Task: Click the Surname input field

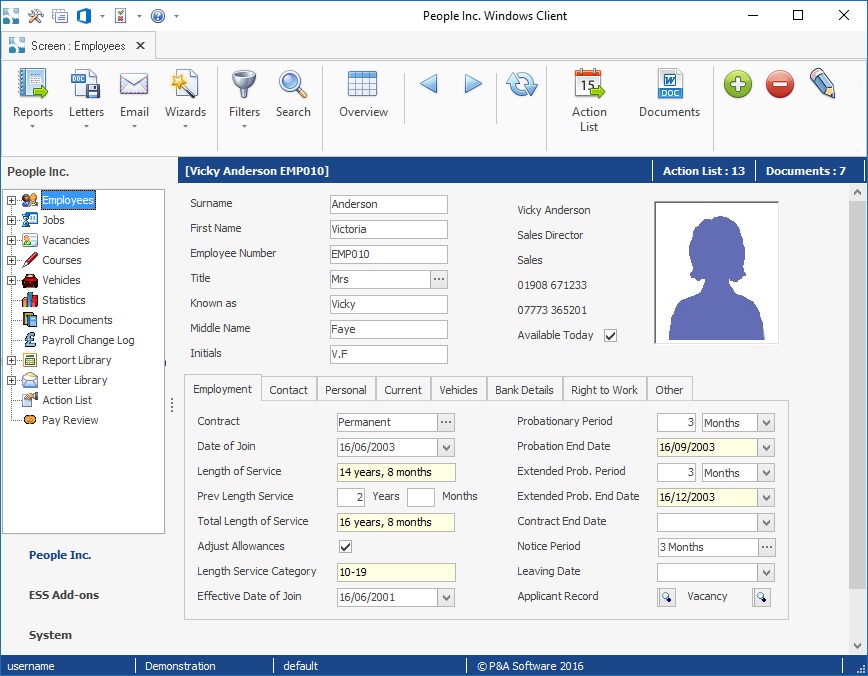Action: [389, 204]
